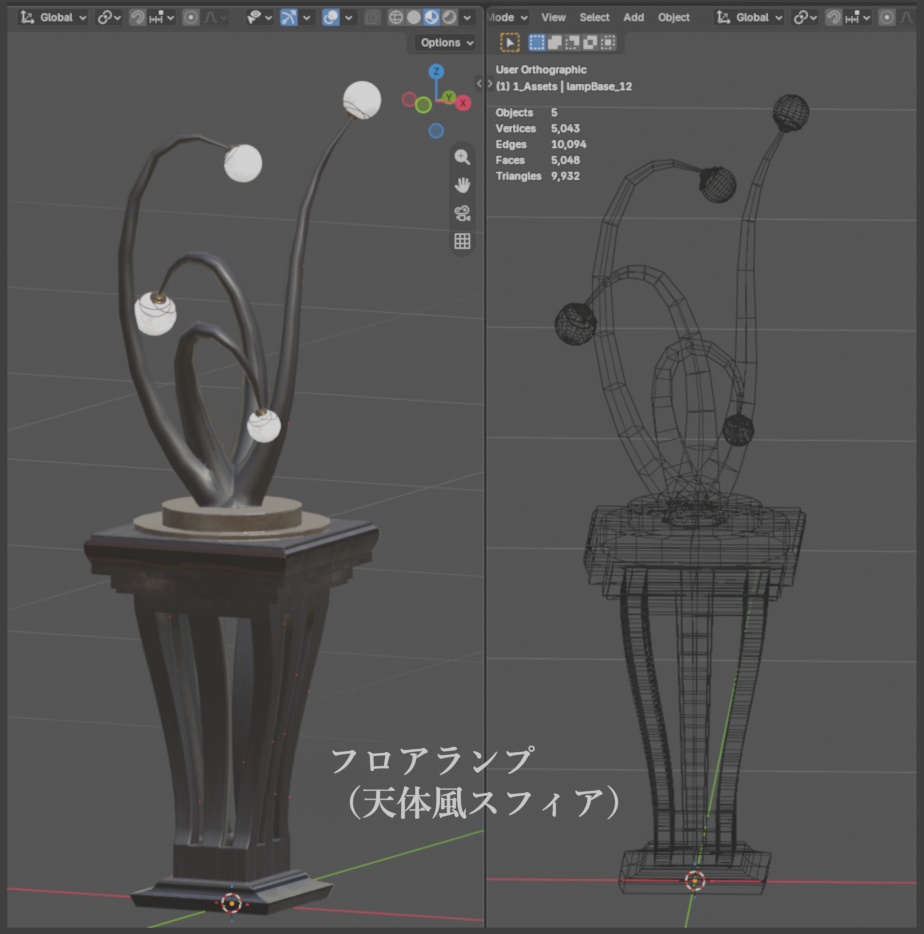
Task: Toggle camera view with the camera icon
Action: (x=462, y=213)
